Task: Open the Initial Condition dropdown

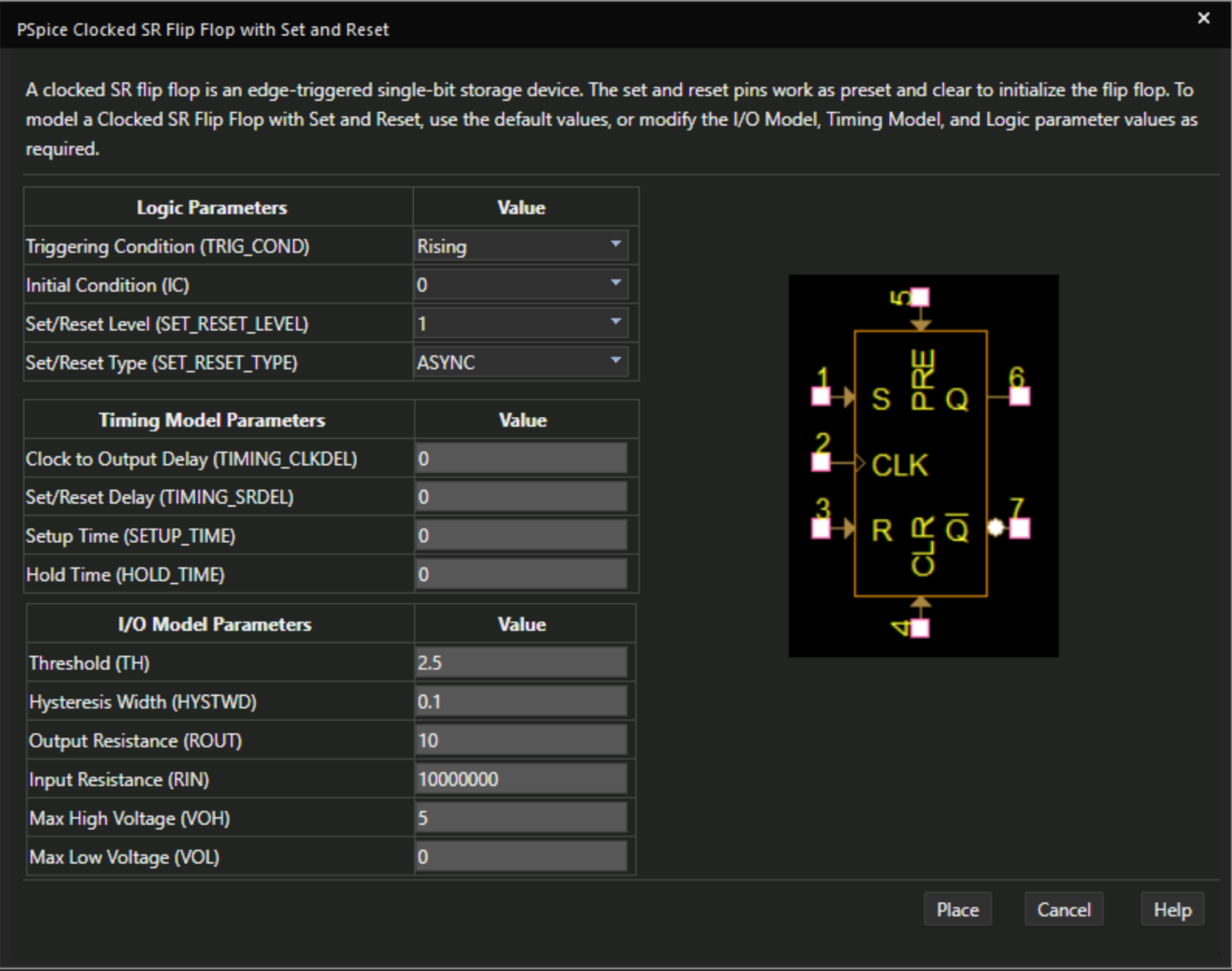Action: point(614,284)
